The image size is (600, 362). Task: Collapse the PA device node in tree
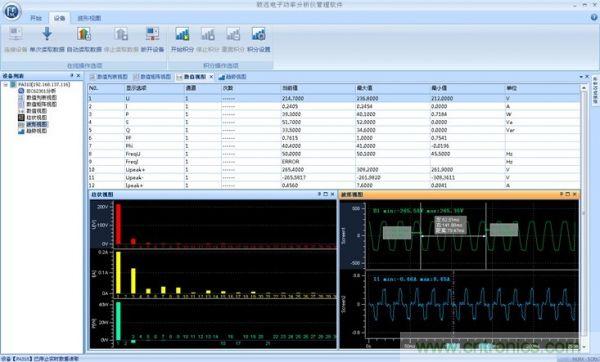pyautogui.click(x=5, y=85)
